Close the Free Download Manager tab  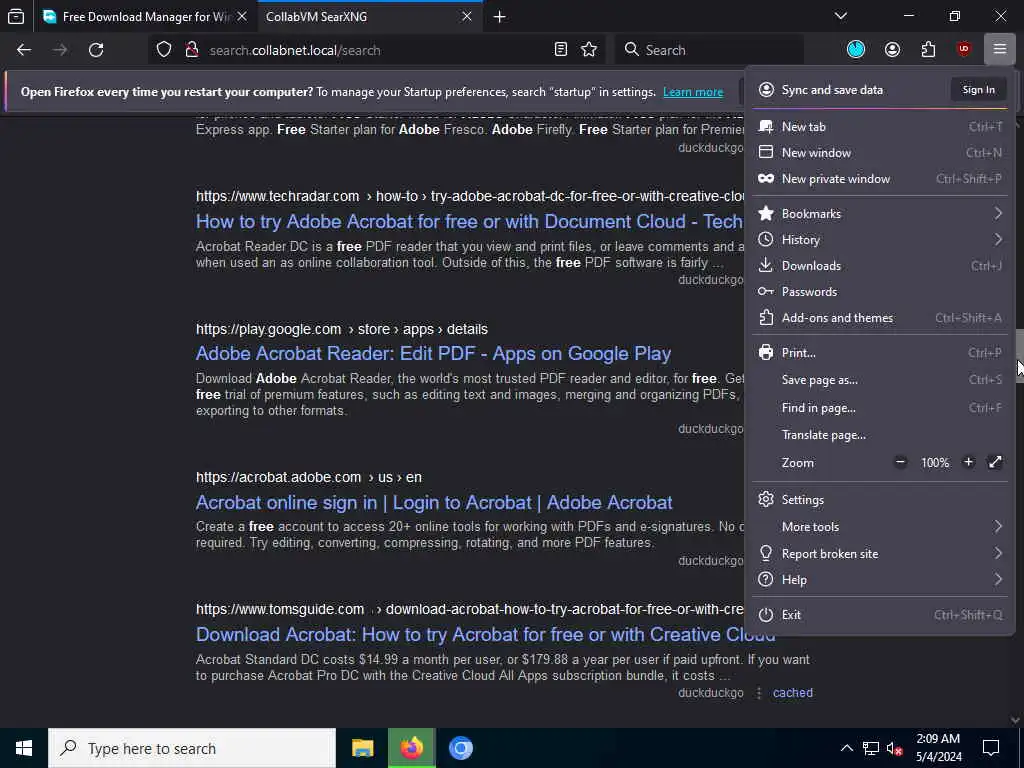click(242, 16)
